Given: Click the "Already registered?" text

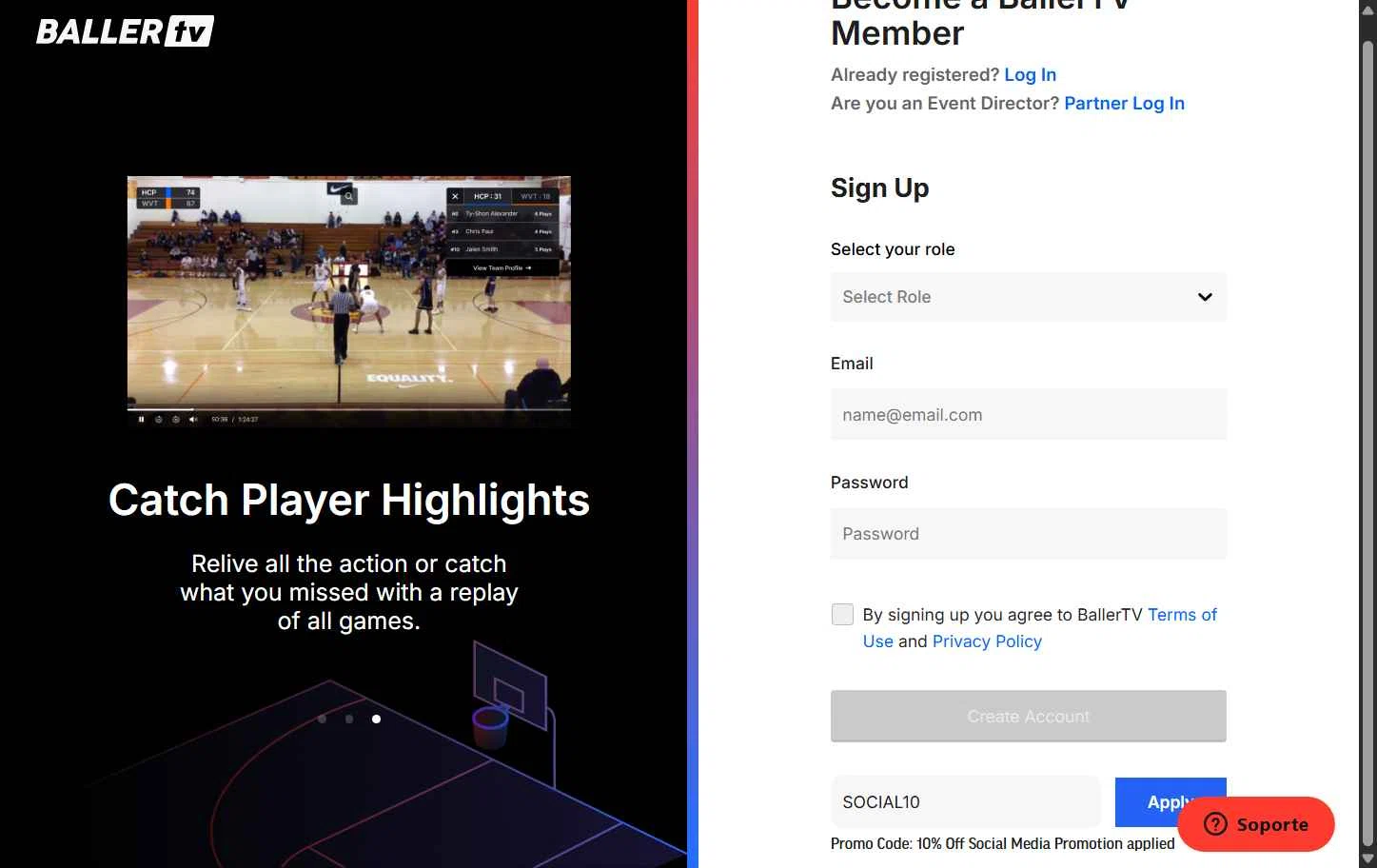Looking at the screenshot, I should point(915,74).
